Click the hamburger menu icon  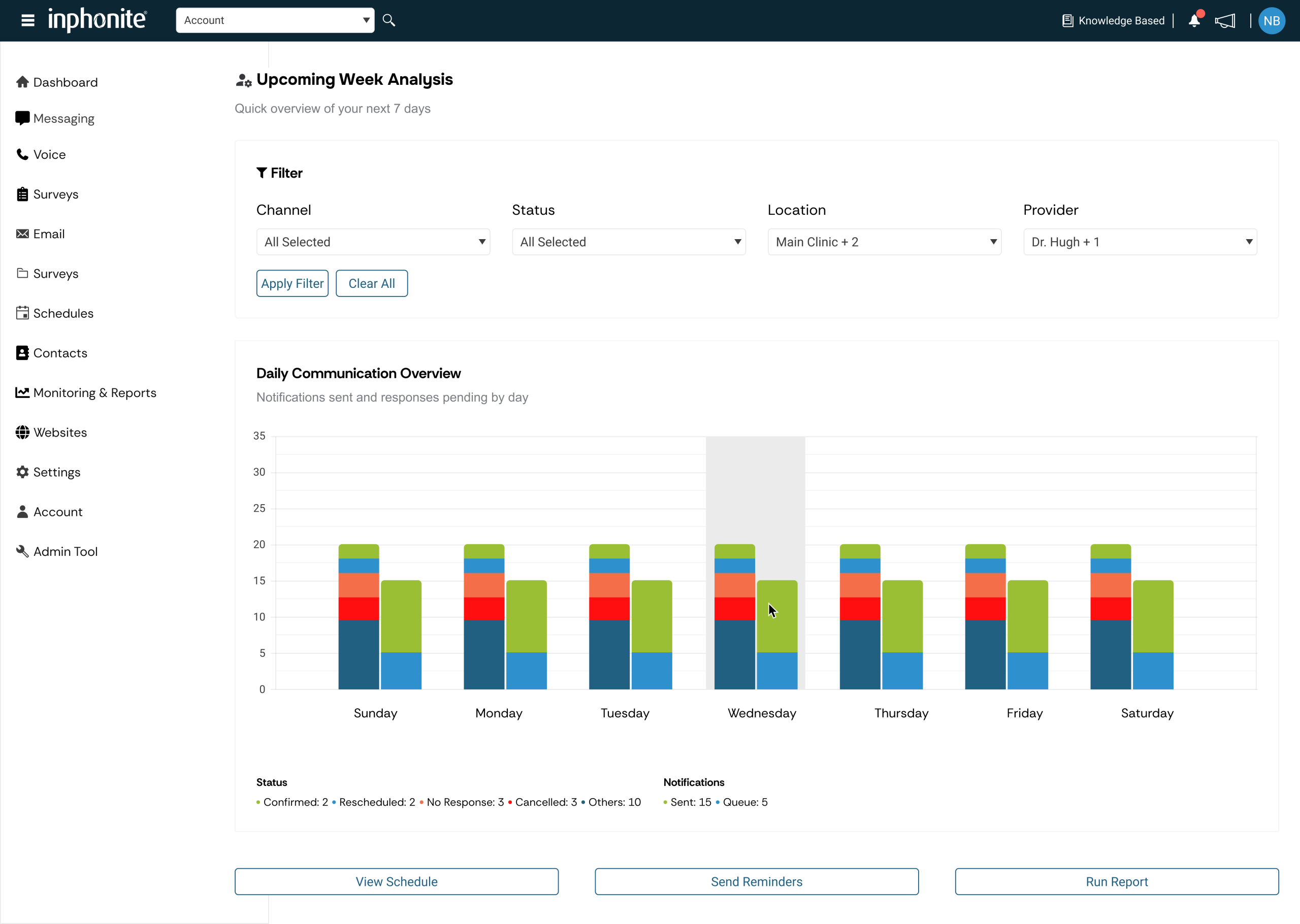click(28, 20)
